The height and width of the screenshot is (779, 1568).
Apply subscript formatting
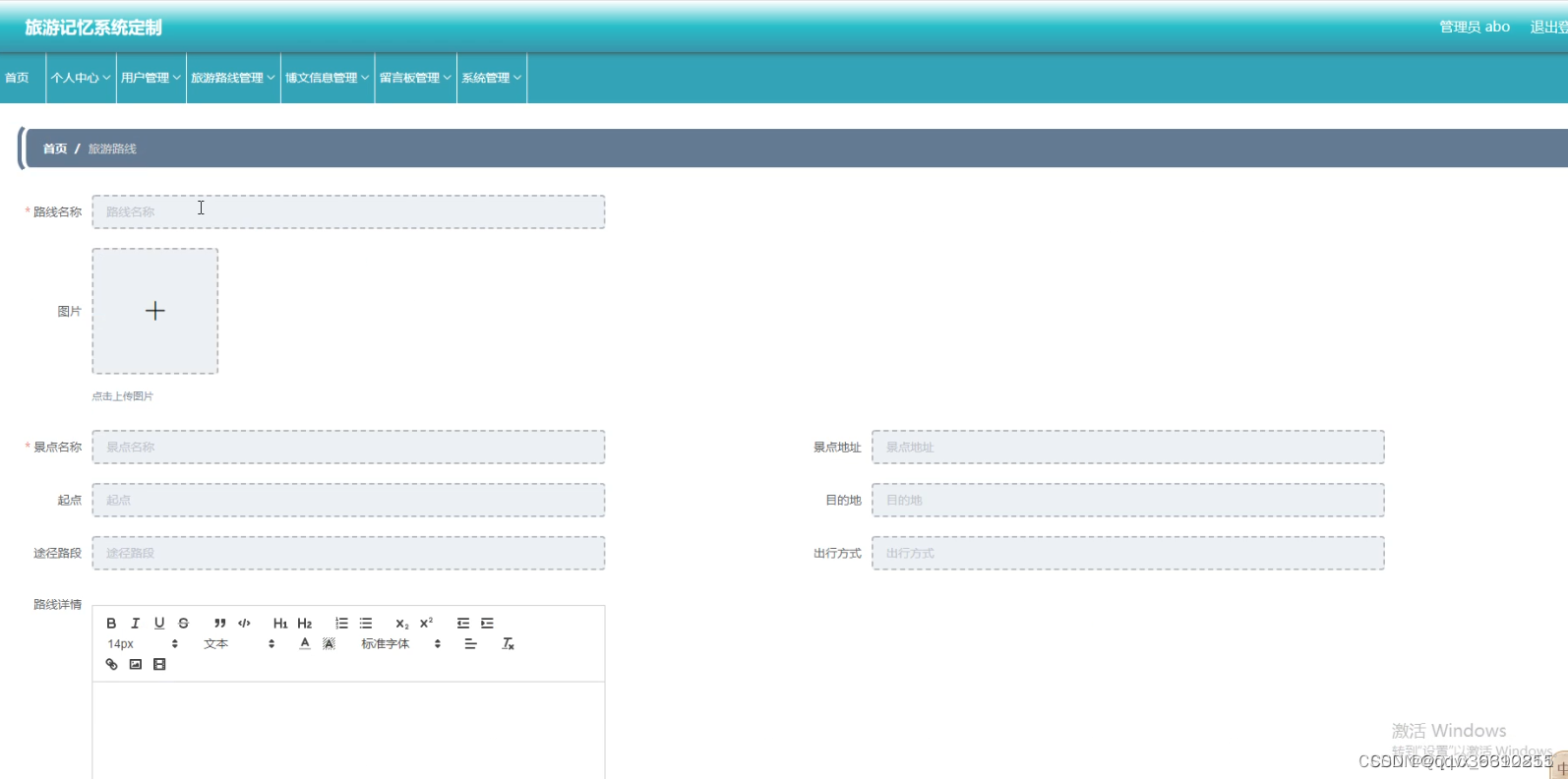(x=401, y=624)
